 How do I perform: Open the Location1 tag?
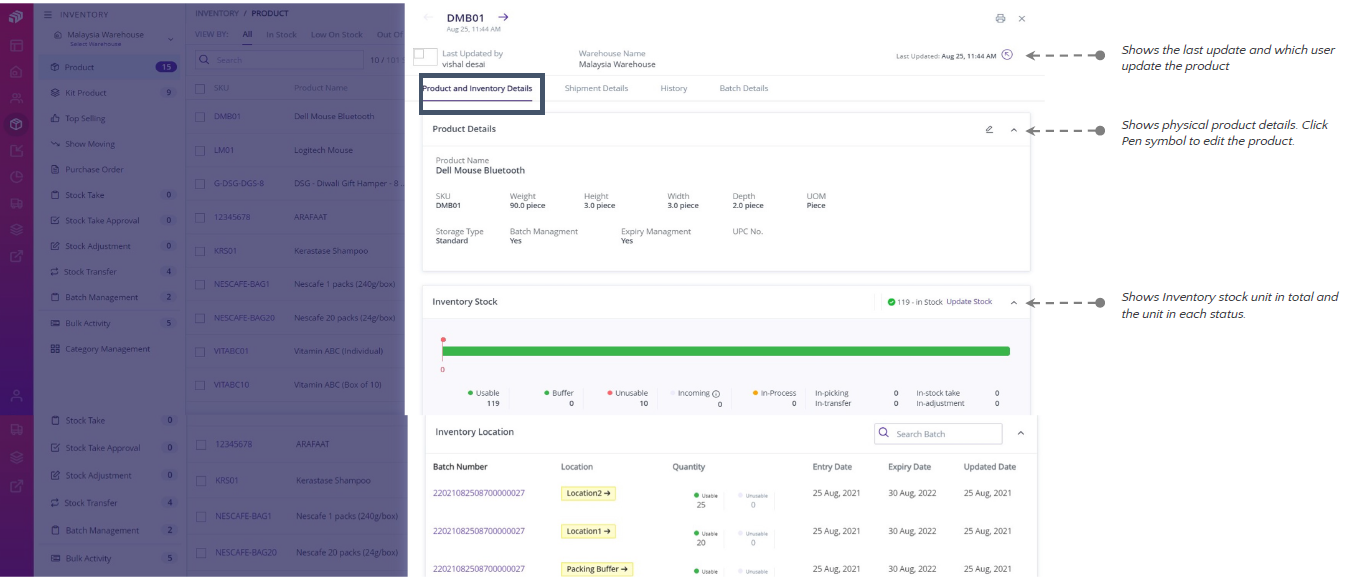point(588,531)
